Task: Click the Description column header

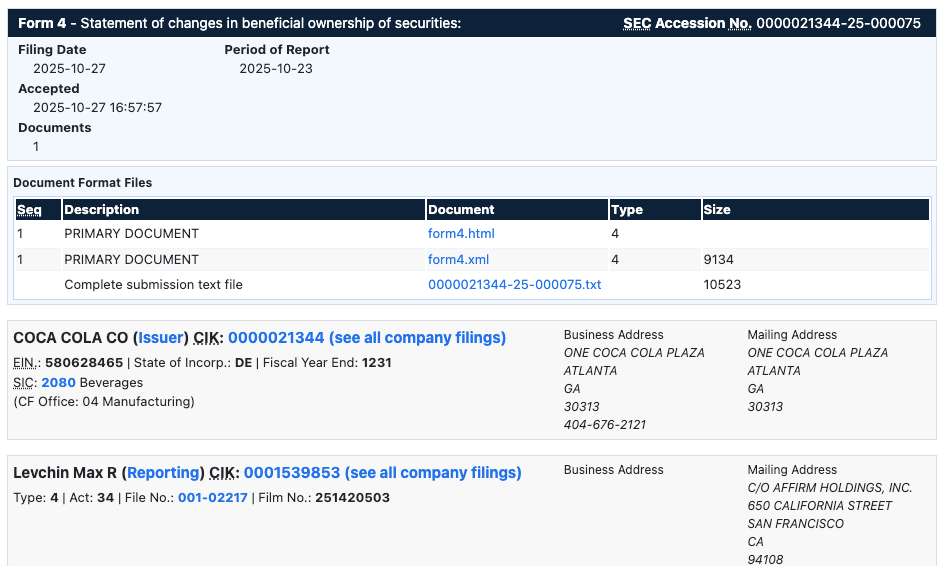Action: coord(101,210)
